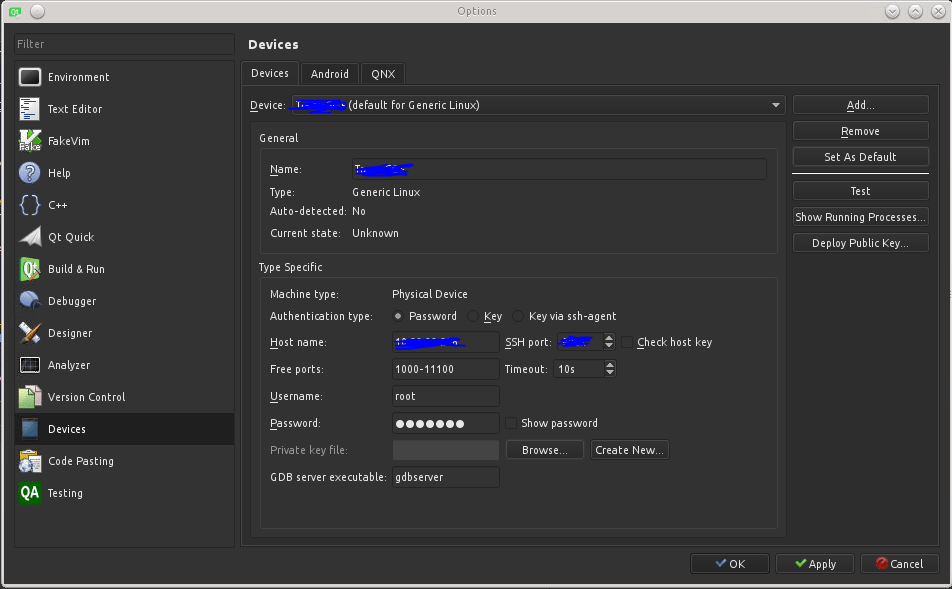The width and height of the screenshot is (952, 589).
Task: Select Key authentication radio button
Action: [x=472, y=316]
